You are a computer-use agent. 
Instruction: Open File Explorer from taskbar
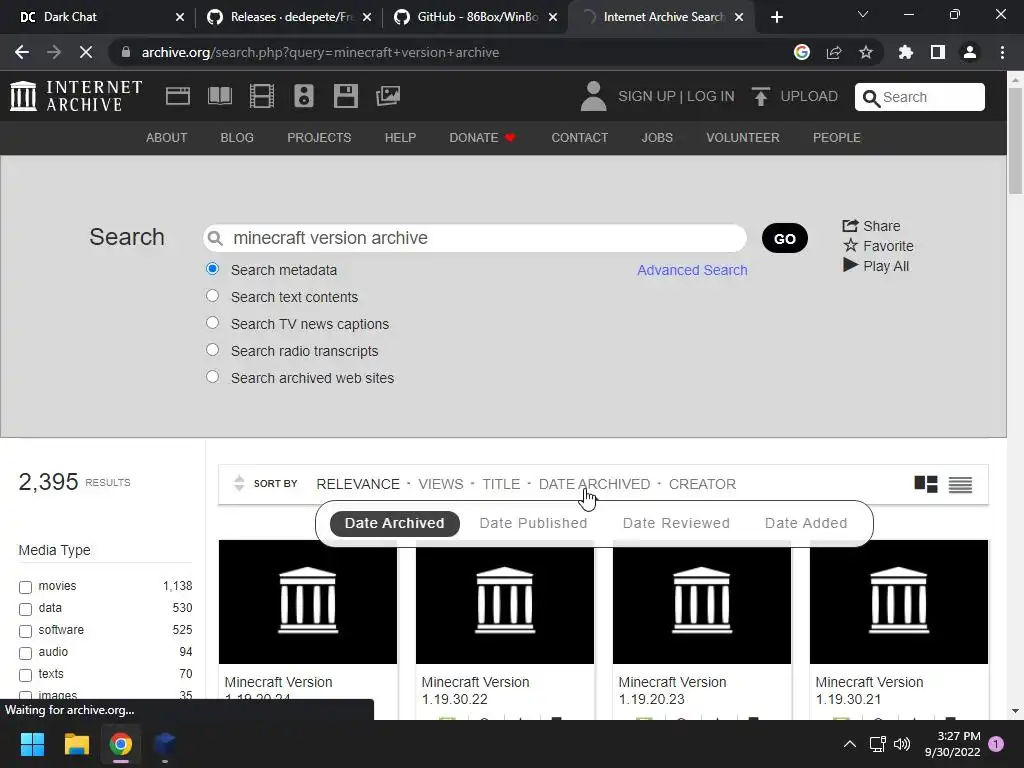click(x=76, y=744)
